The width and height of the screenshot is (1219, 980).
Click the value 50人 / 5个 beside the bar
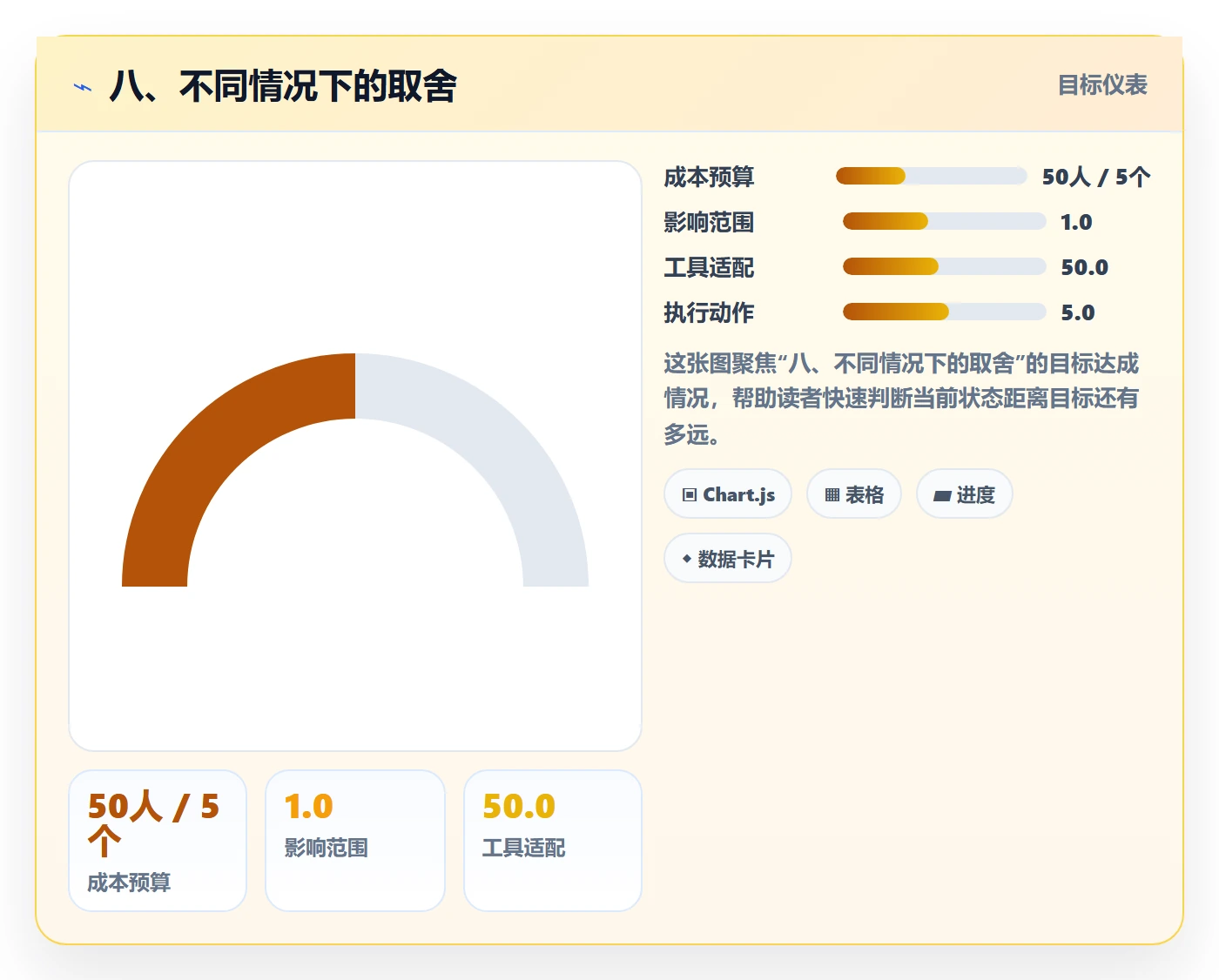pyautogui.click(x=1096, y=178)
